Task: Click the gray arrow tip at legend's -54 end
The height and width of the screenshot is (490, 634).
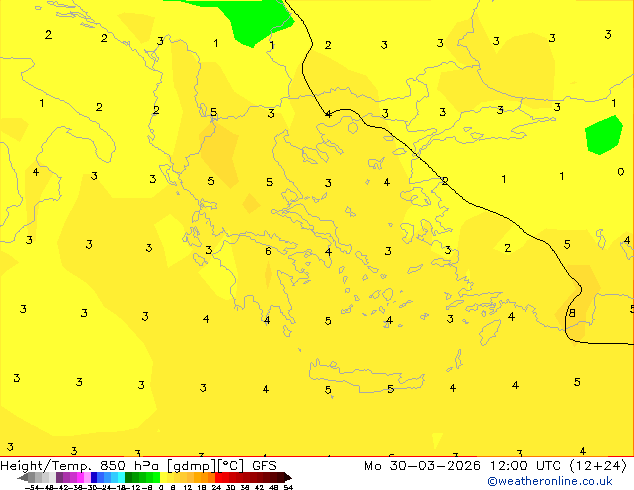Action: pos(23,477)
